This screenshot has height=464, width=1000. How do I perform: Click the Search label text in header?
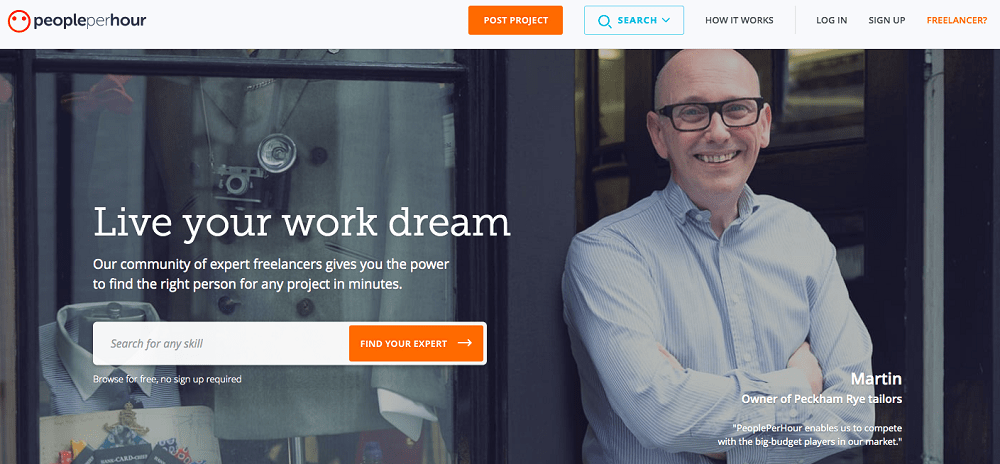pyautogui.click(x=637, y=20)
